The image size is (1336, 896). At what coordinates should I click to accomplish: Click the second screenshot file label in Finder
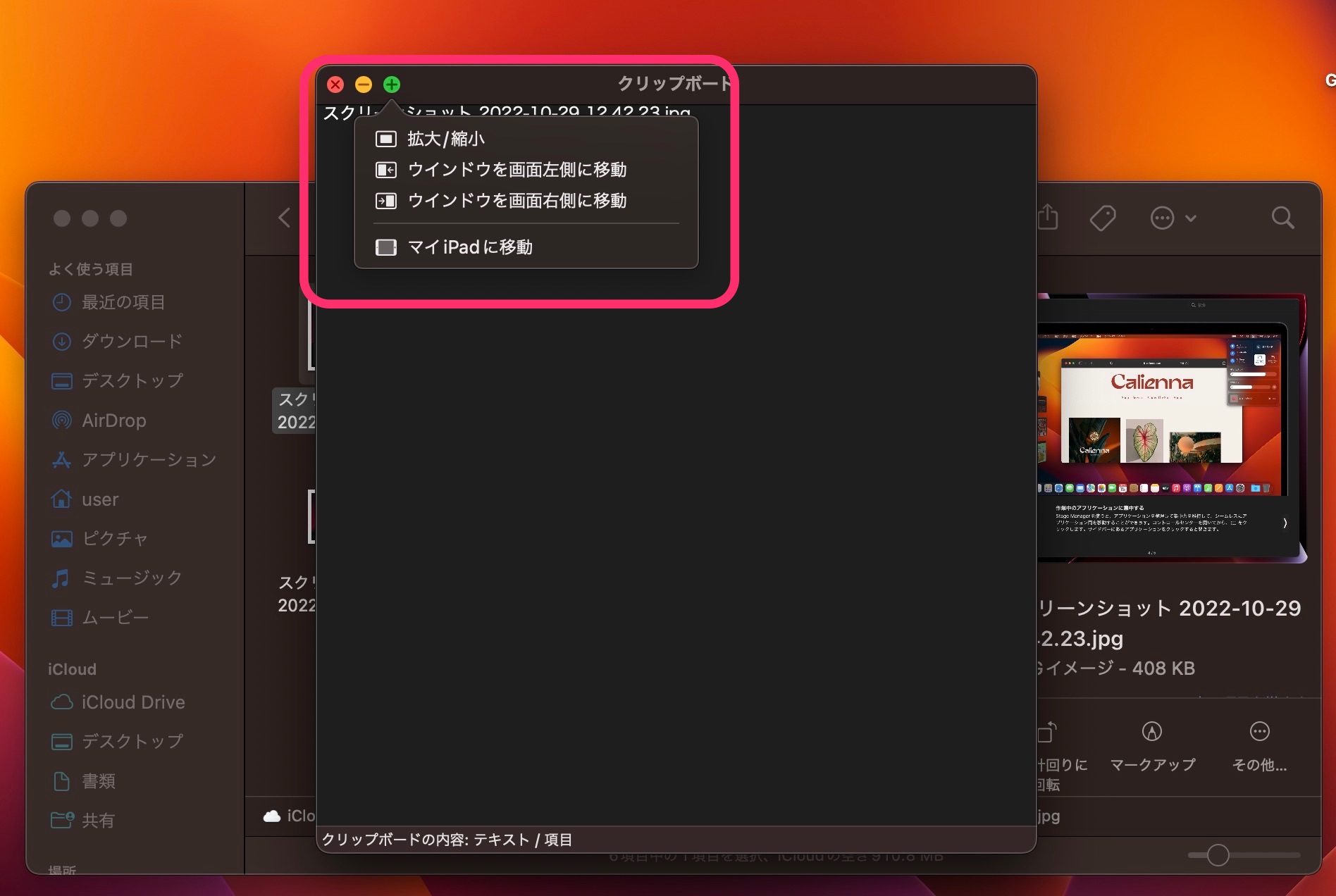[x=296, y=594]
